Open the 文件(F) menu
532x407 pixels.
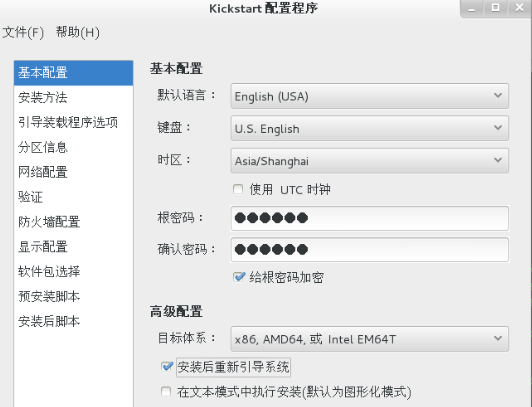click(x=23, y=33)
